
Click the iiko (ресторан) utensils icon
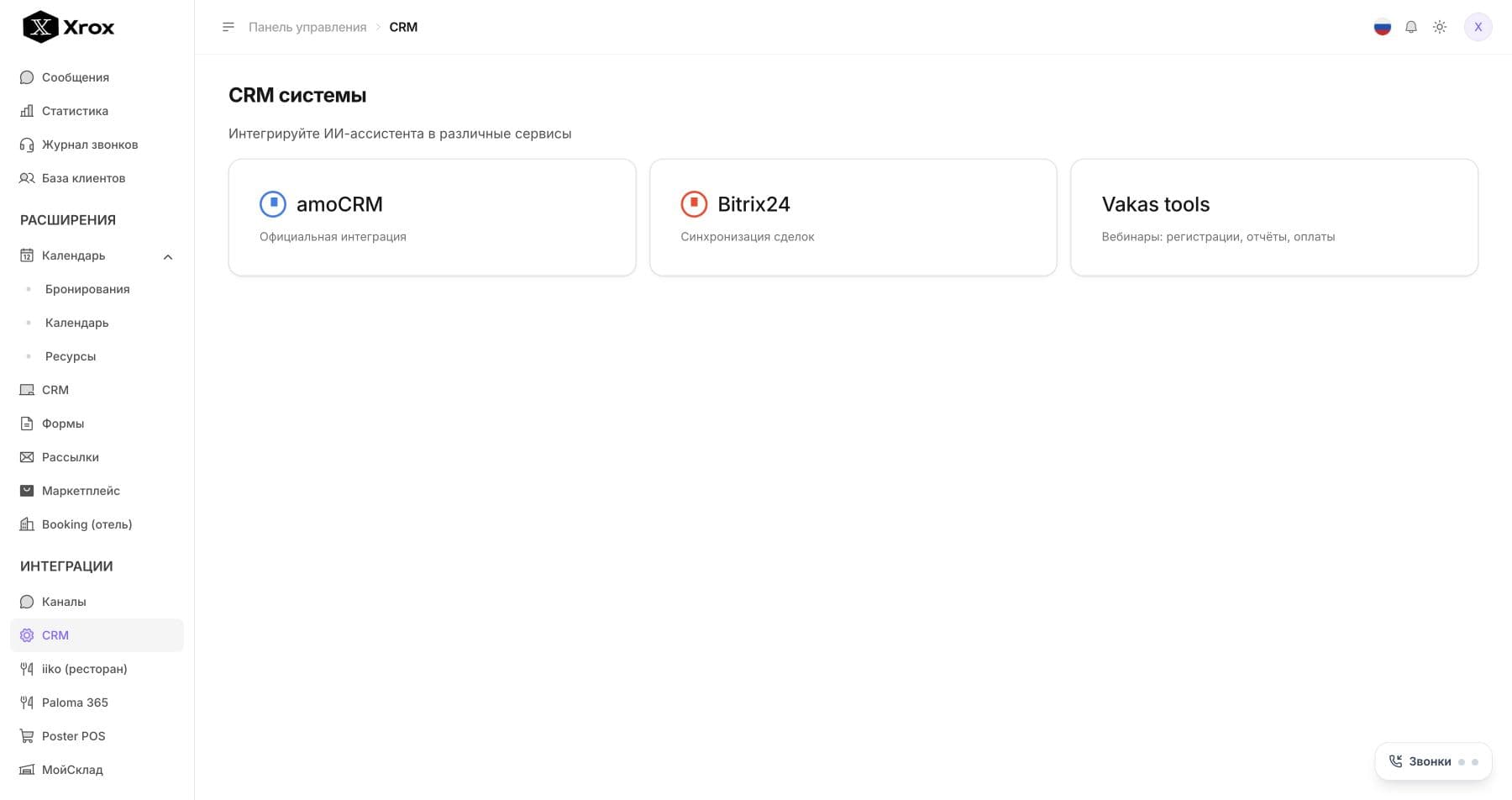point(27,669)
